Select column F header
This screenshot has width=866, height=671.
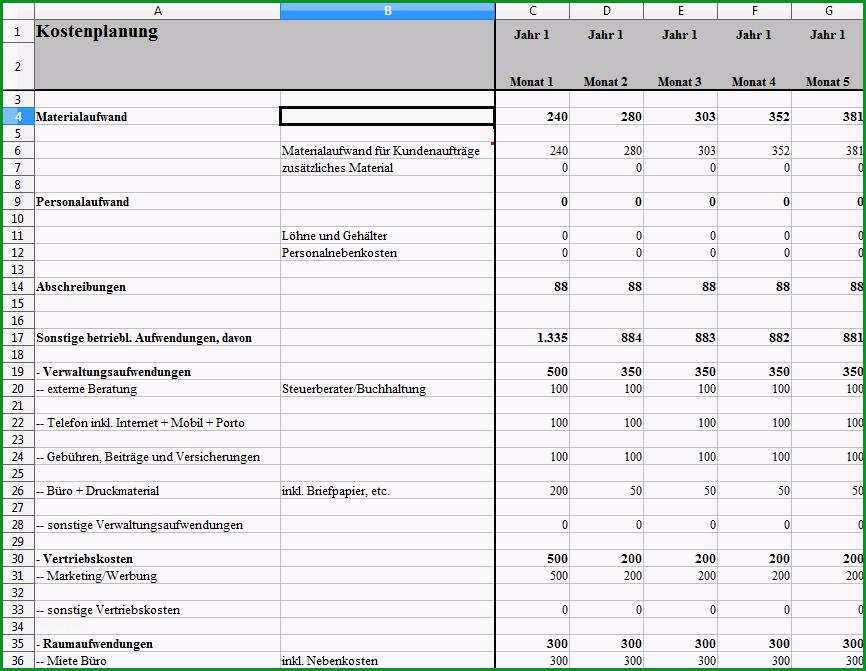click(754, 10)
